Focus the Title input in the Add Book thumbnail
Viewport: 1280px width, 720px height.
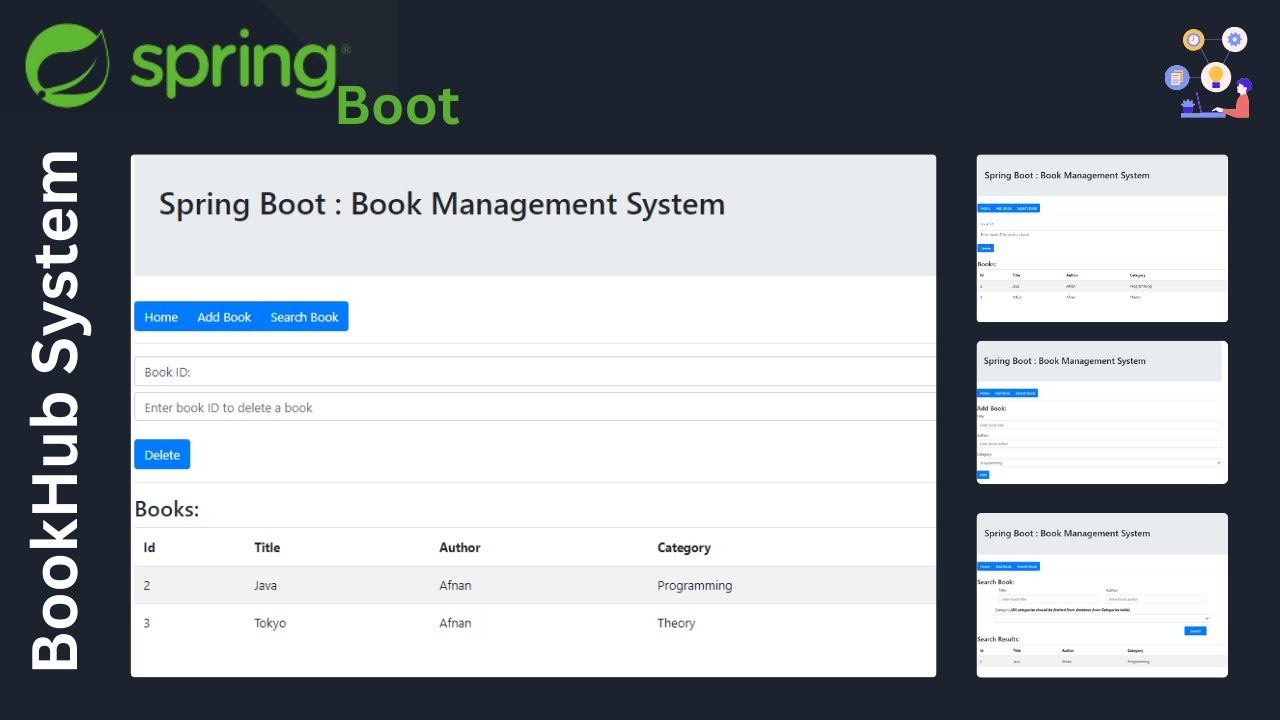coord(1099,425)
